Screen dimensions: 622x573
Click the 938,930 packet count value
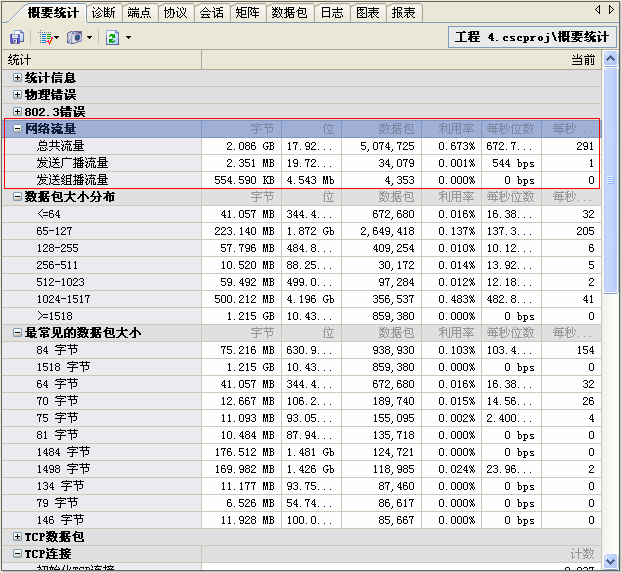coord(393,350)
